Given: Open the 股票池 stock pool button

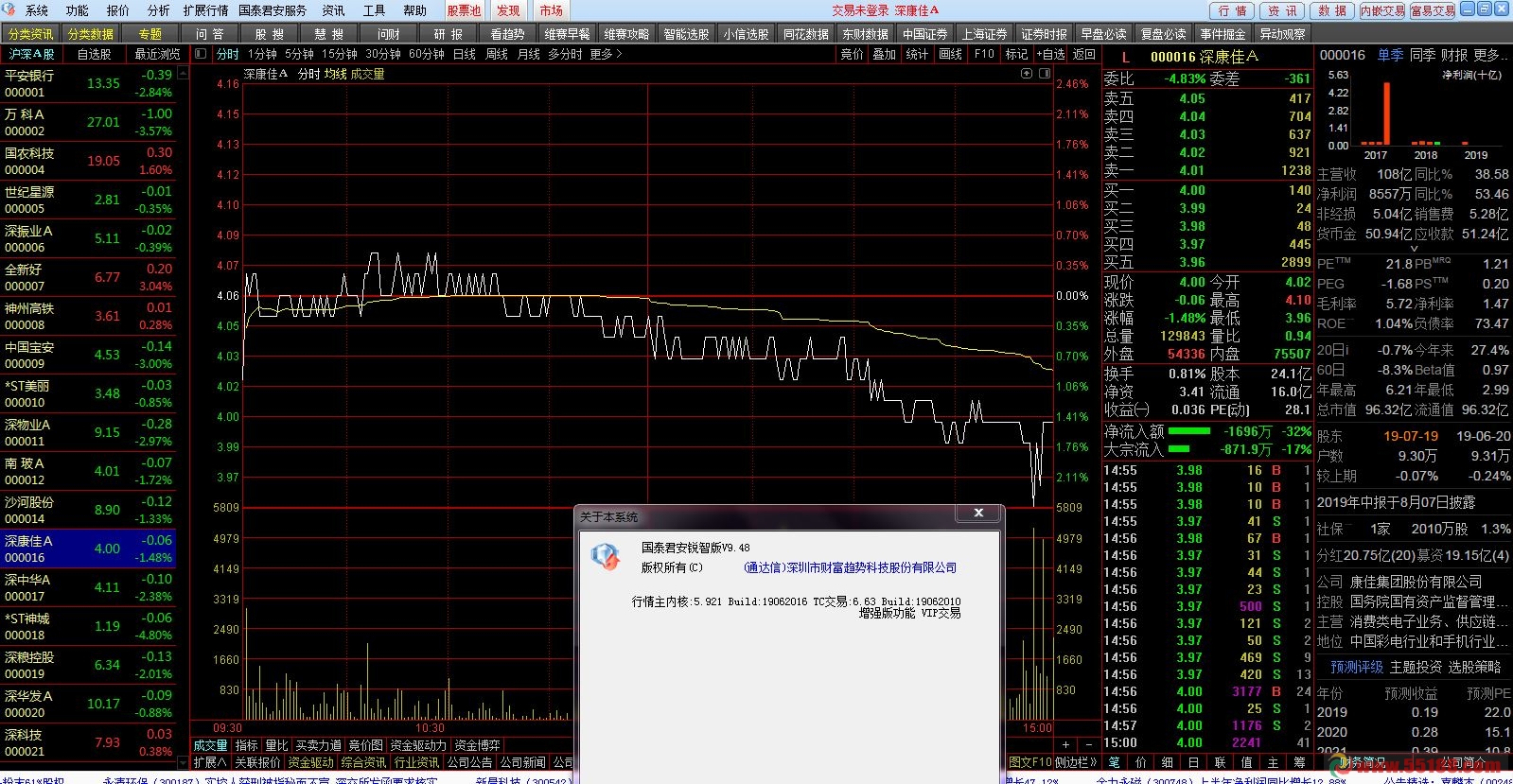Looking at the screenshot, I should point(464,10).
